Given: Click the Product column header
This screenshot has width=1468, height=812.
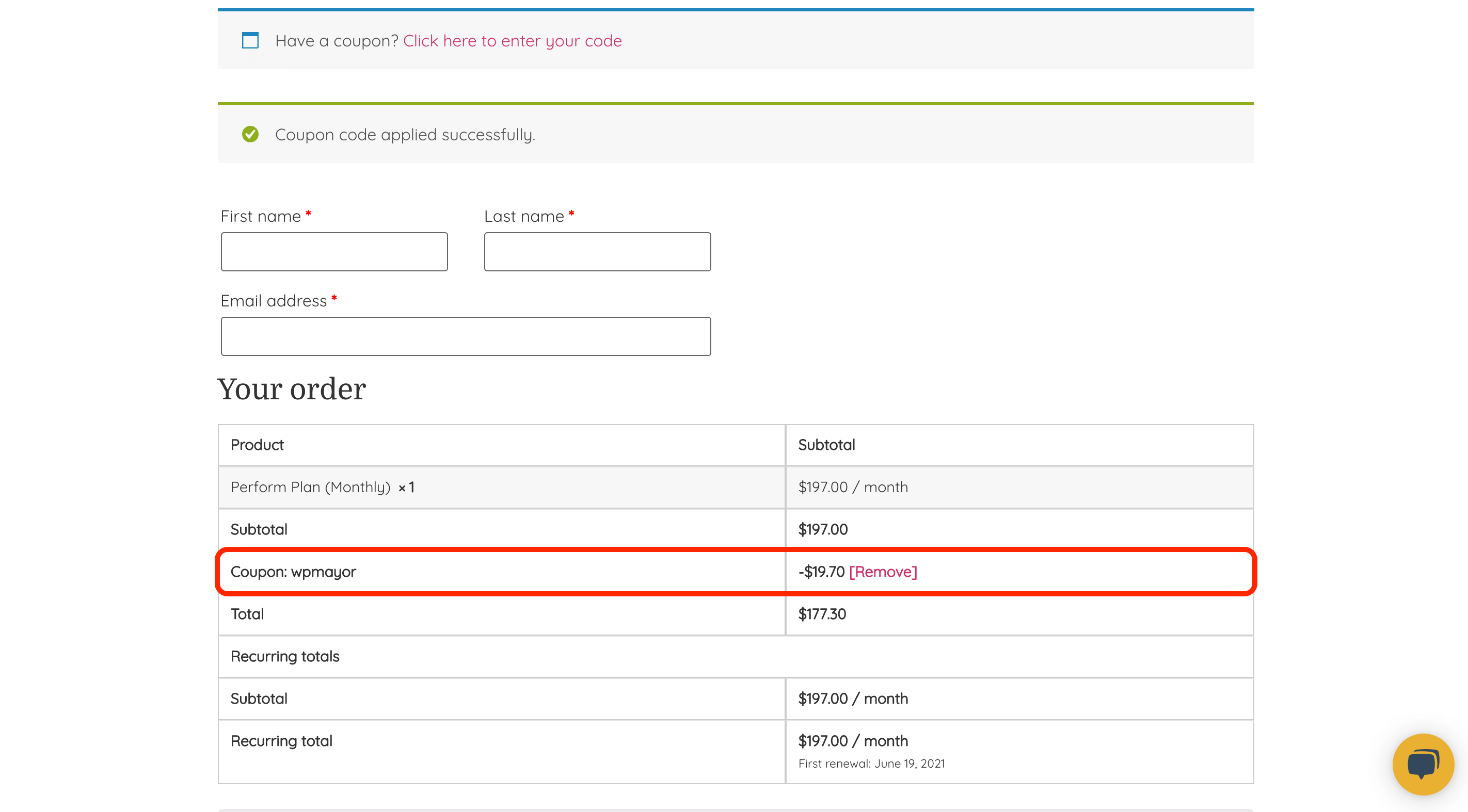Looking at the screenshot, I should pyautogui.click(x=257, y=445).
